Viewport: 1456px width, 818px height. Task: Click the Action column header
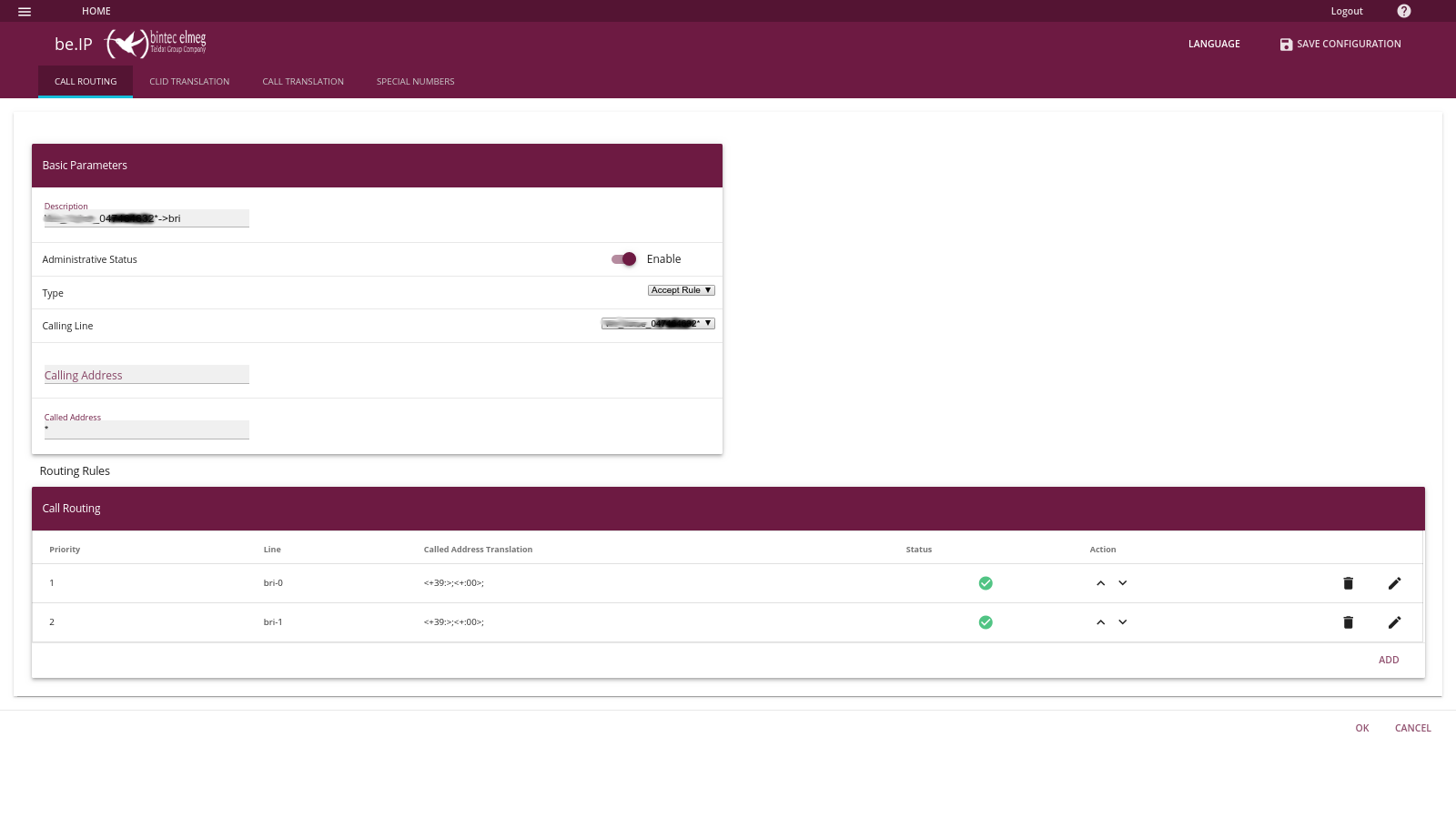pyautogui.click(x=1103, y=550)
